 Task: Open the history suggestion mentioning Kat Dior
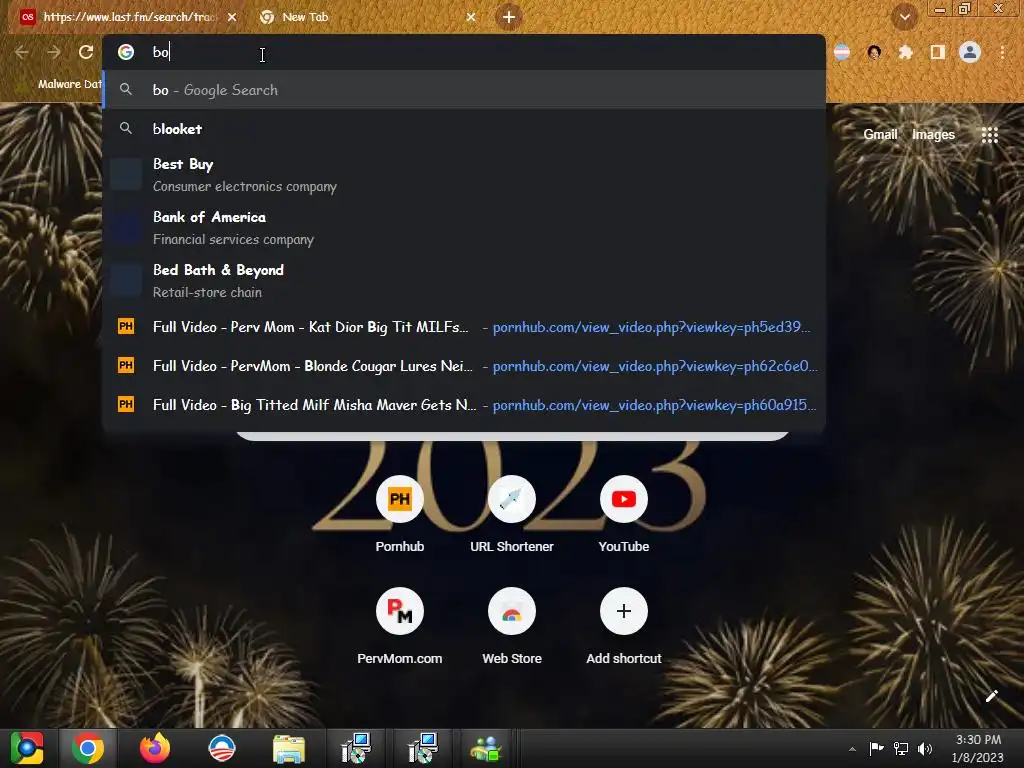pyautogui.click(x=464, y=327)
